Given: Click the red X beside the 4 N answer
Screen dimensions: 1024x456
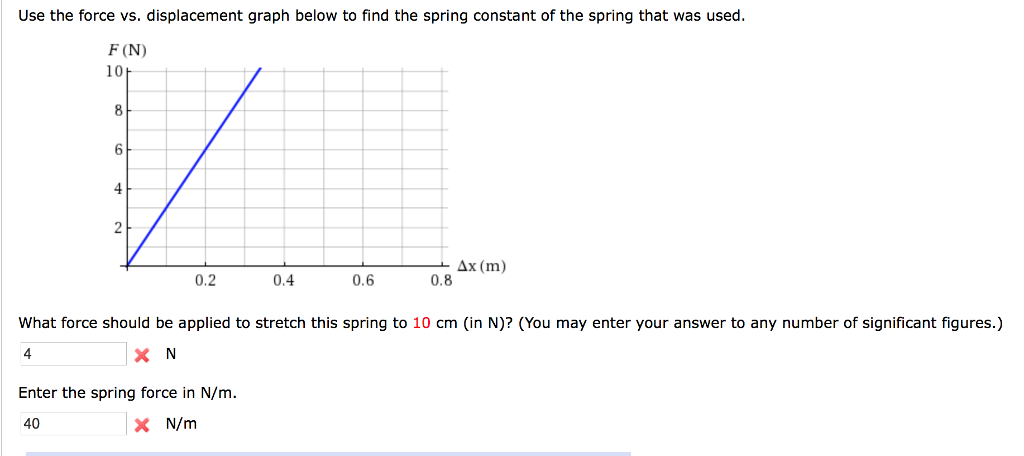Looking at the screenshot, I should [142, 355].
